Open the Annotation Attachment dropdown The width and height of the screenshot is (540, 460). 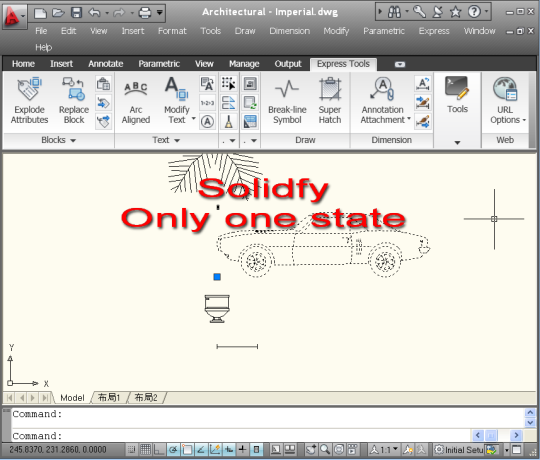tap(409, 119)
